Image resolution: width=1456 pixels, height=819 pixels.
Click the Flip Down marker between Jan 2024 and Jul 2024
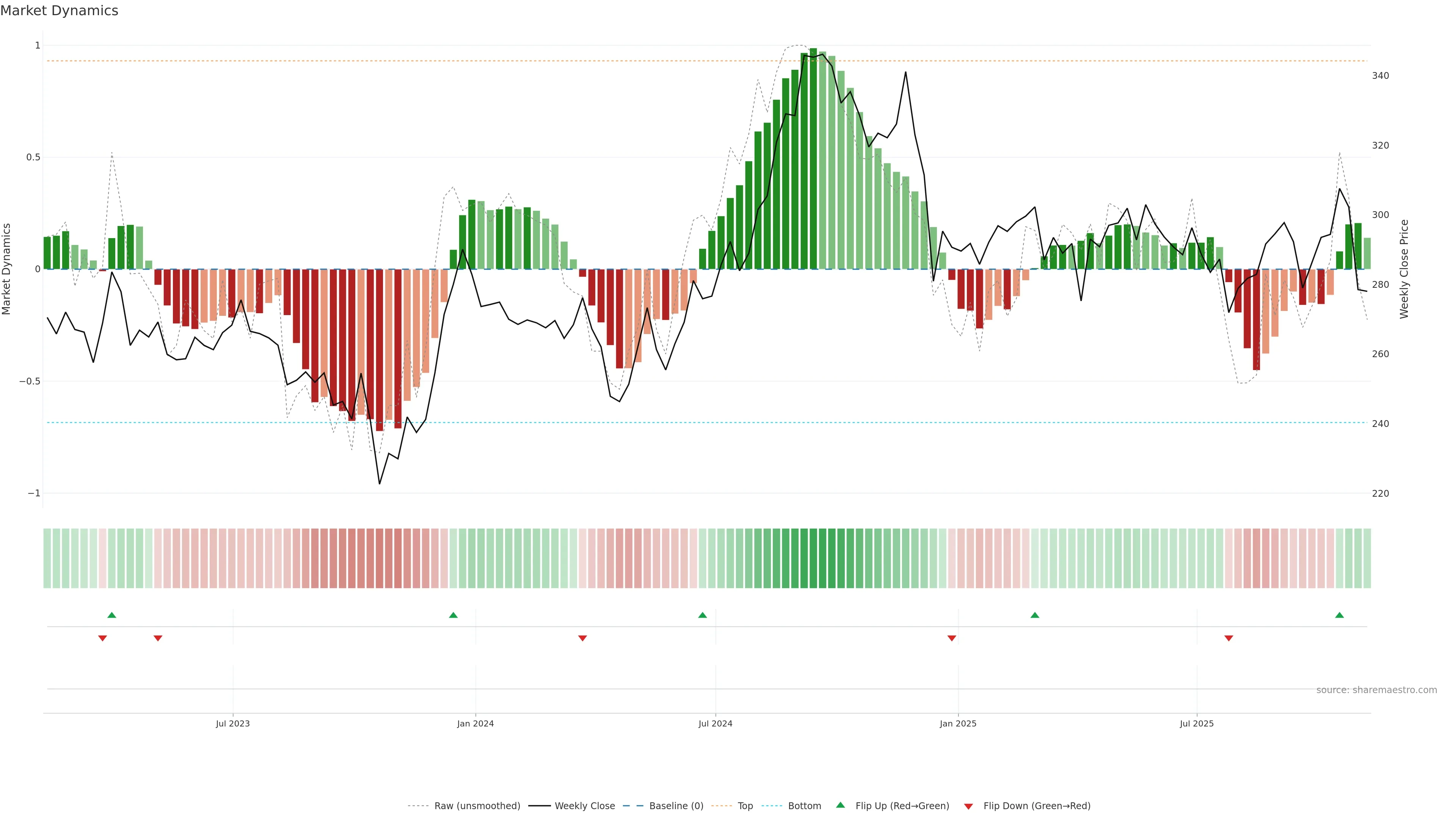coord(582,638)
